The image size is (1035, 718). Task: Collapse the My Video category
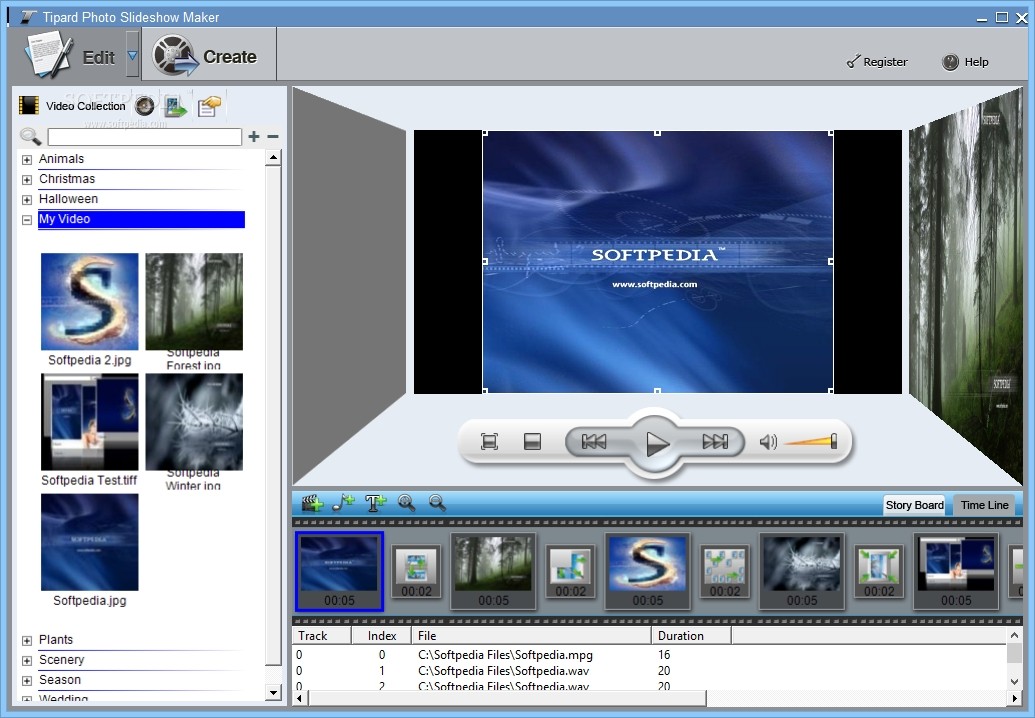27,219
